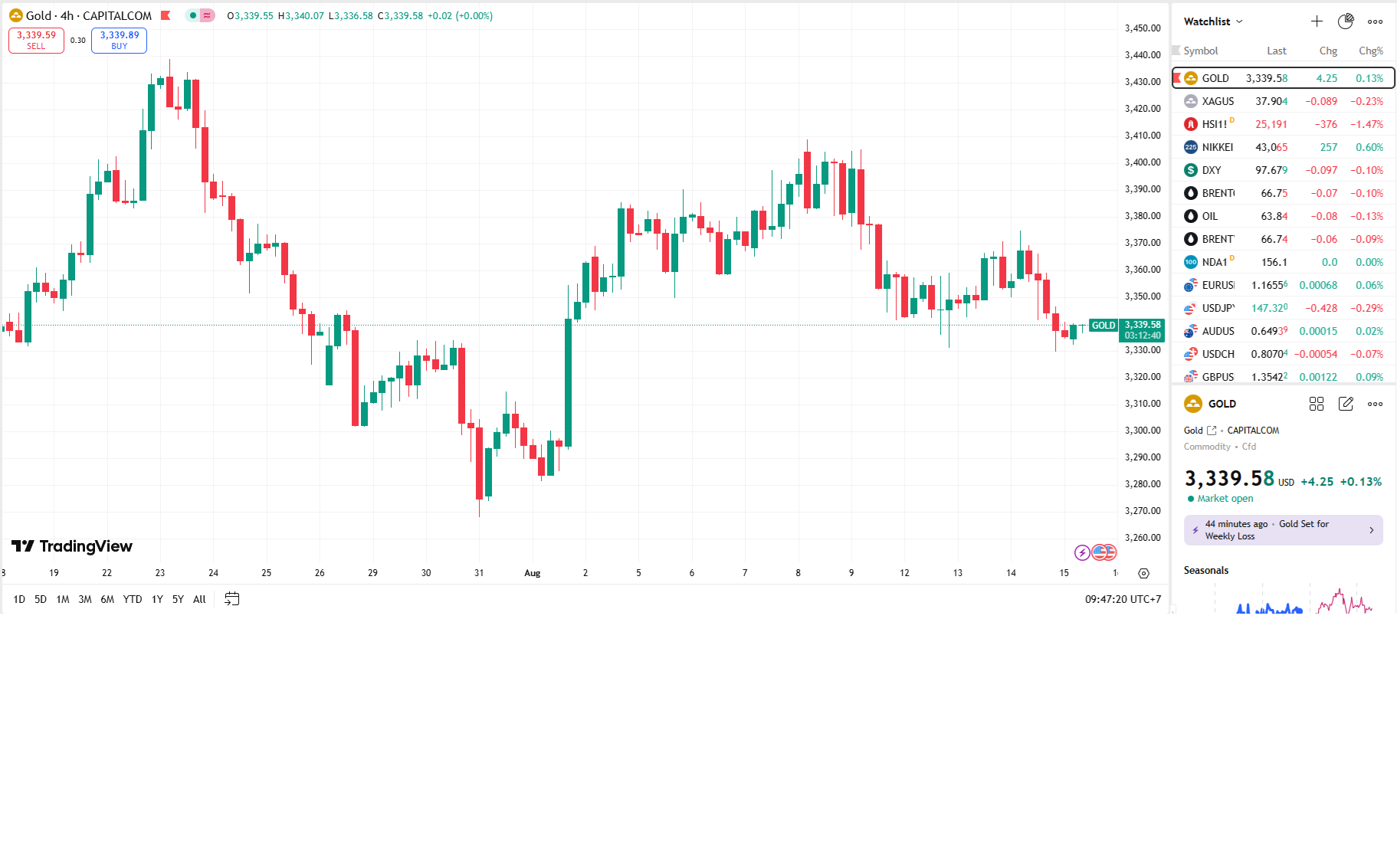This screenshot has height=868, width=1397.
Task: Expand the Gold Set for Weekly Loss news
Action: point(1284,530)
